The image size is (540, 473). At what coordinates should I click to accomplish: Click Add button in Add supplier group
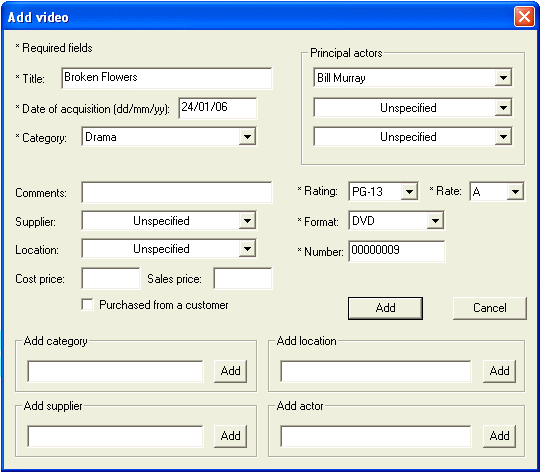coord(230,436)
